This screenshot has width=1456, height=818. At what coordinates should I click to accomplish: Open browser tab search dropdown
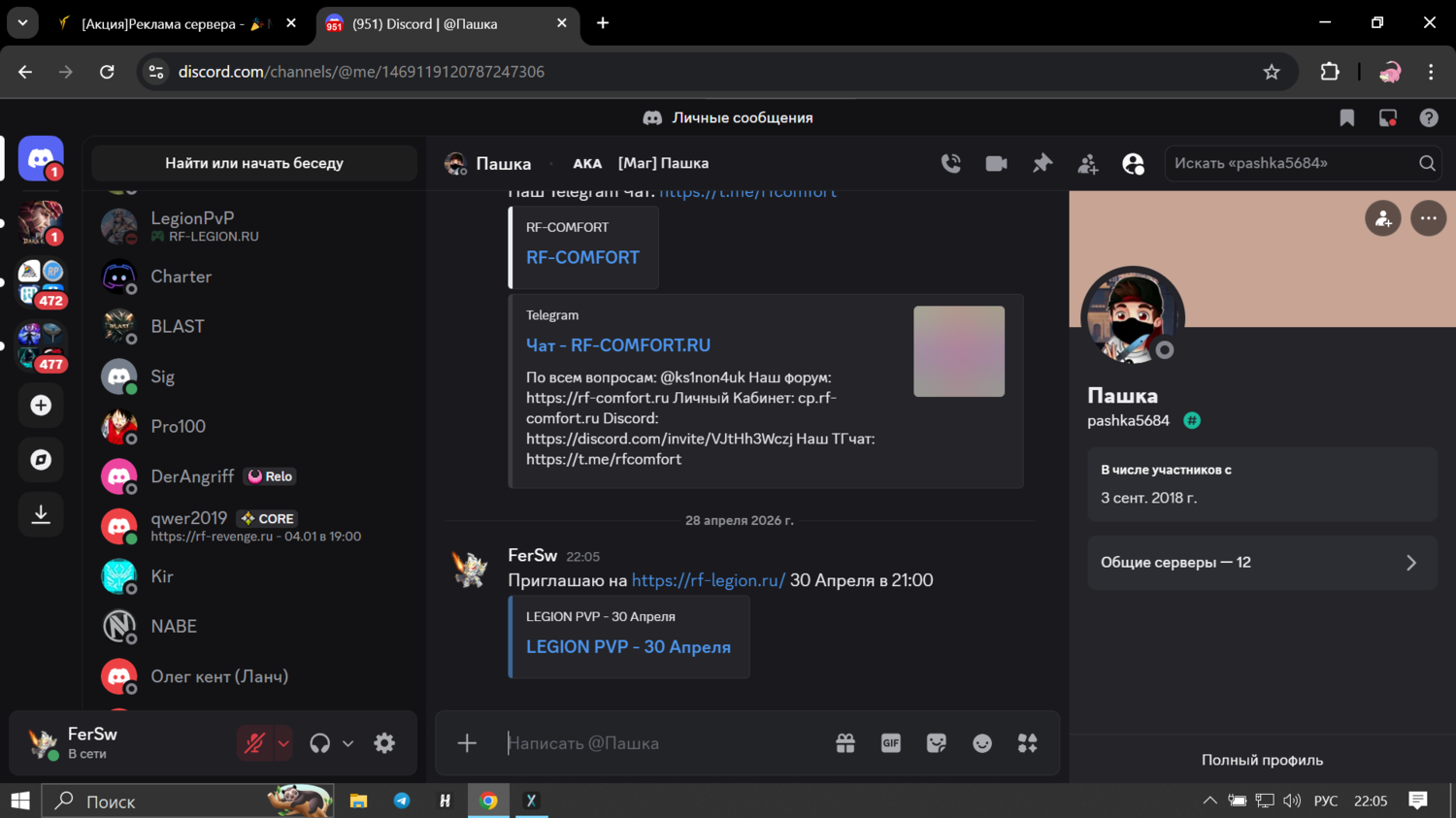22,23
